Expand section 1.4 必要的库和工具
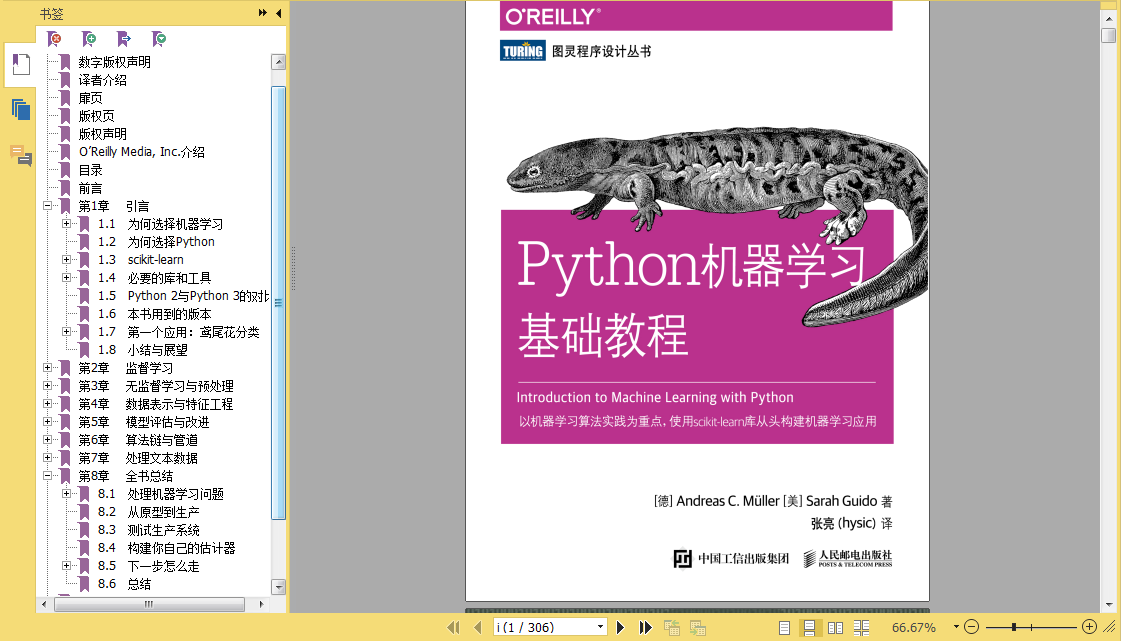 (66, 278)
